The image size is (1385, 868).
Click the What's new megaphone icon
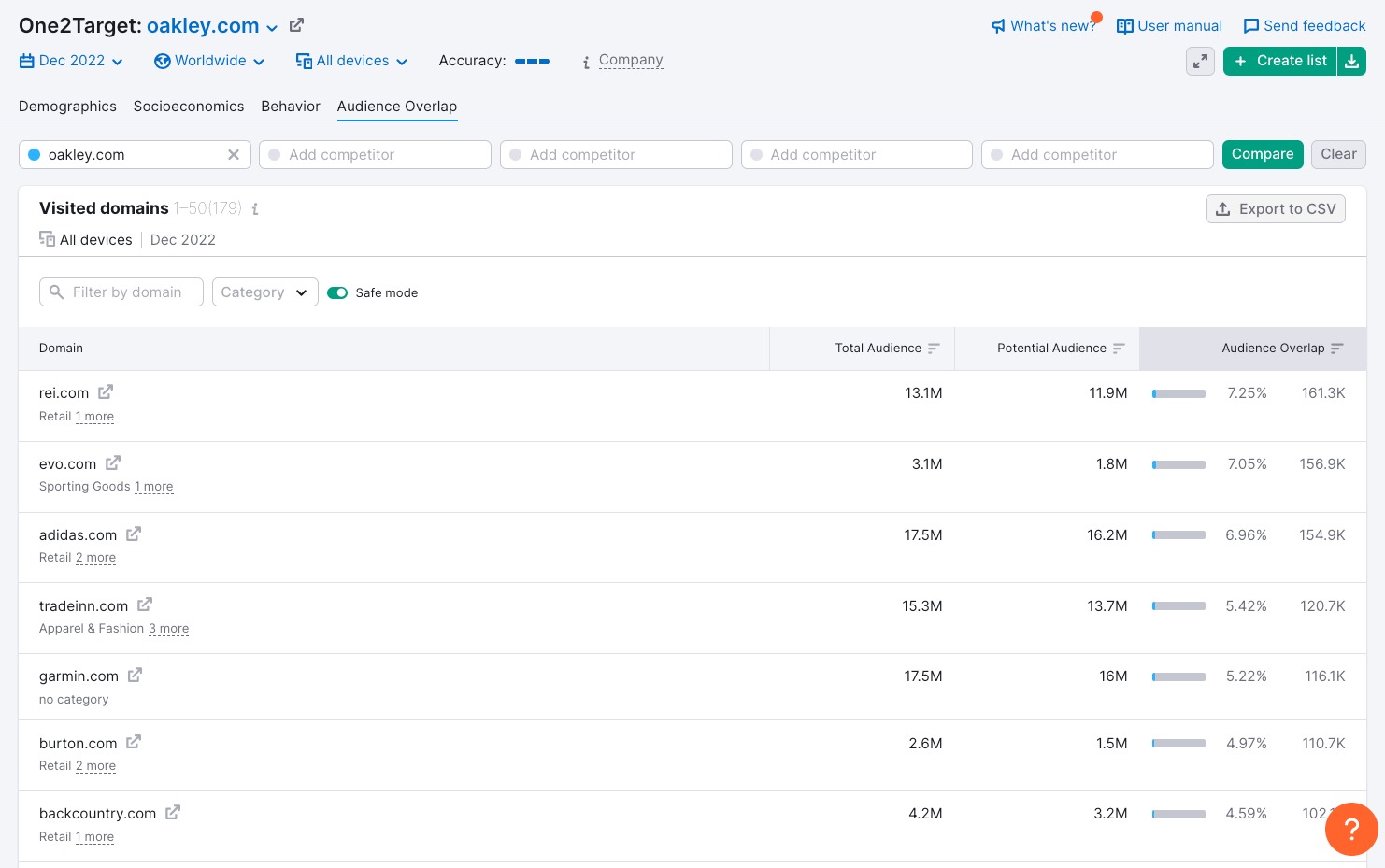[x=998, y=26]
